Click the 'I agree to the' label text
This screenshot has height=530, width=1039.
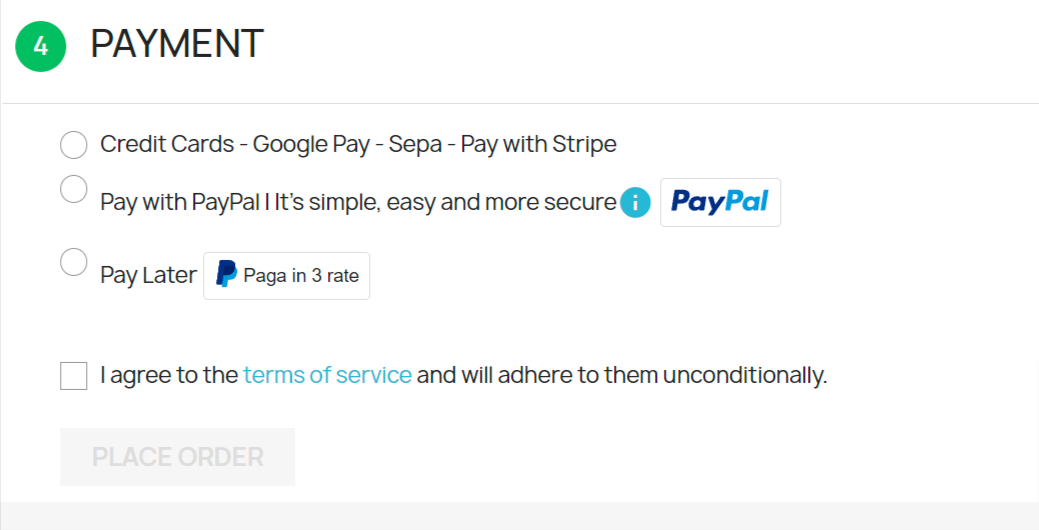169,375
